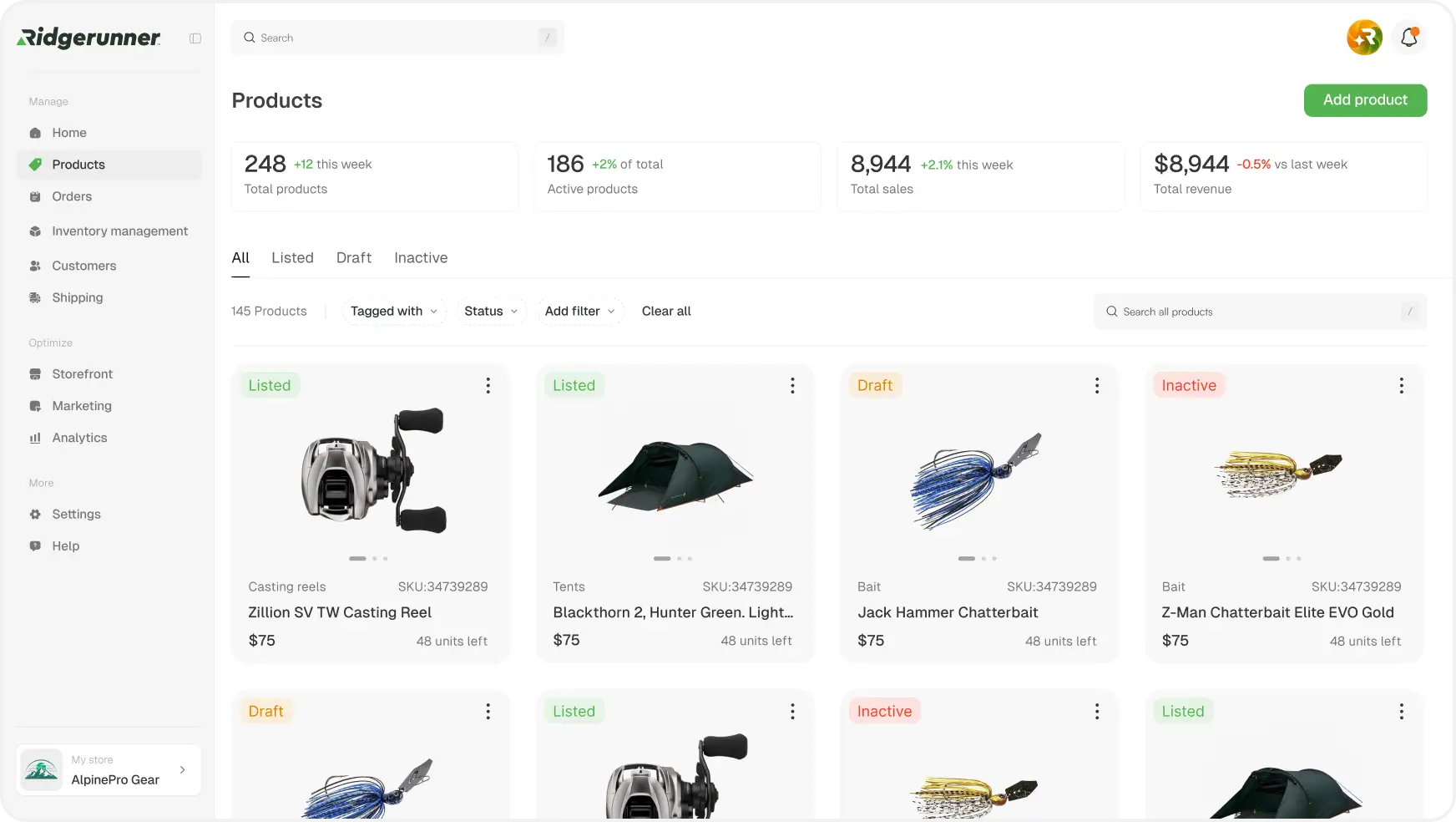The height and width of the screenshot is (822, 1456).
Task: Click the Shipping truck icon
Action: tap(35, 297)
